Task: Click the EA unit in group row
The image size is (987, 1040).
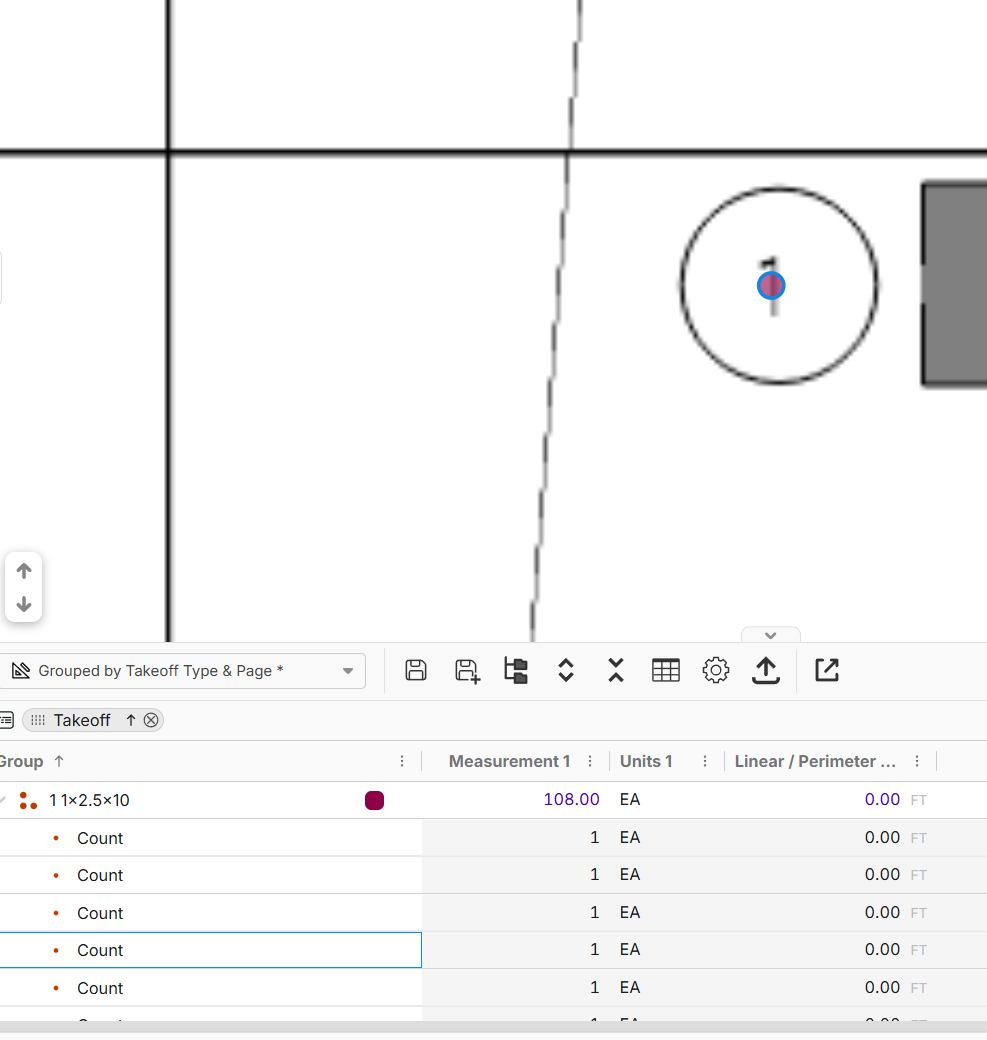Action: click(x=629, y=799)
